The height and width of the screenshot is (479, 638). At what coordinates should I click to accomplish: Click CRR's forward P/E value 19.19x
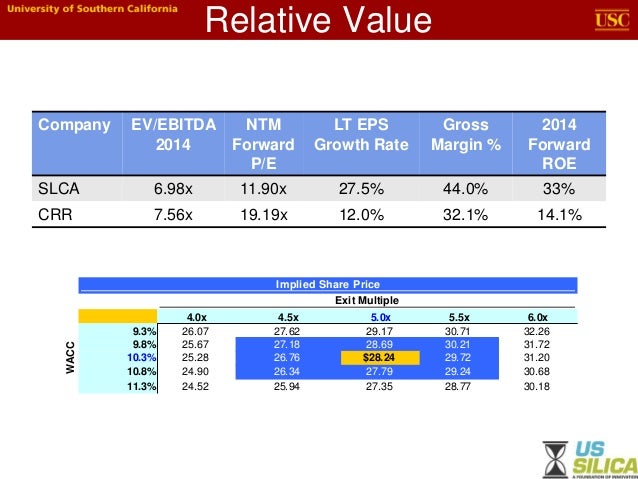coord(264,214)
